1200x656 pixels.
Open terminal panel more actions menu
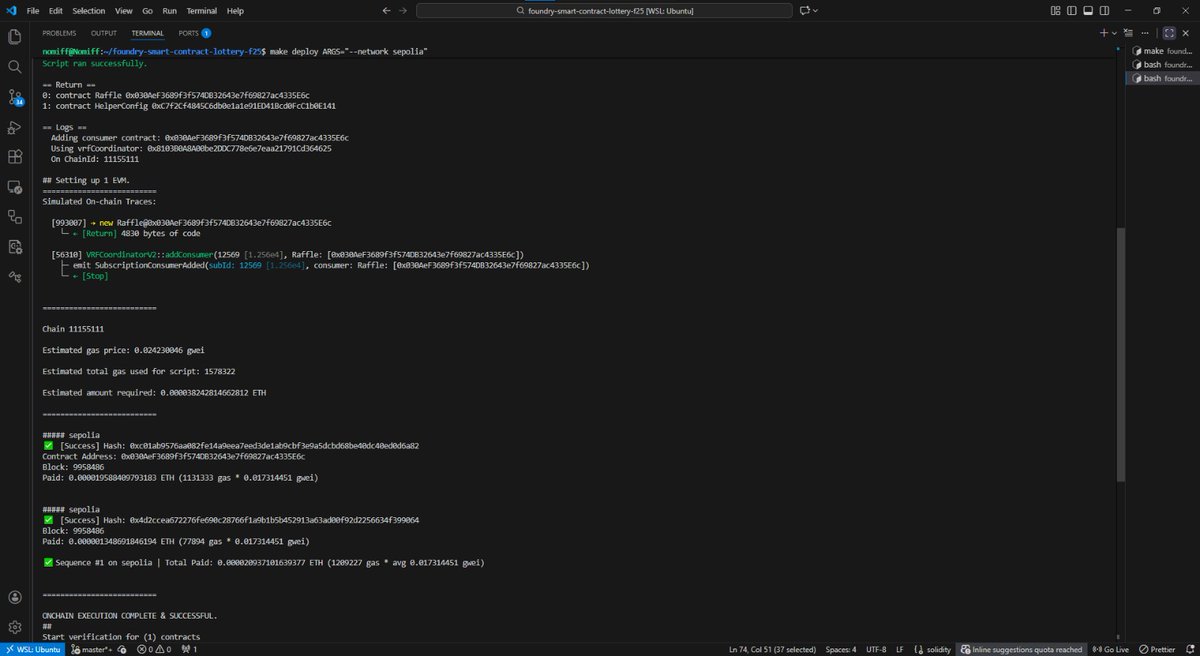pos(1147,33)
